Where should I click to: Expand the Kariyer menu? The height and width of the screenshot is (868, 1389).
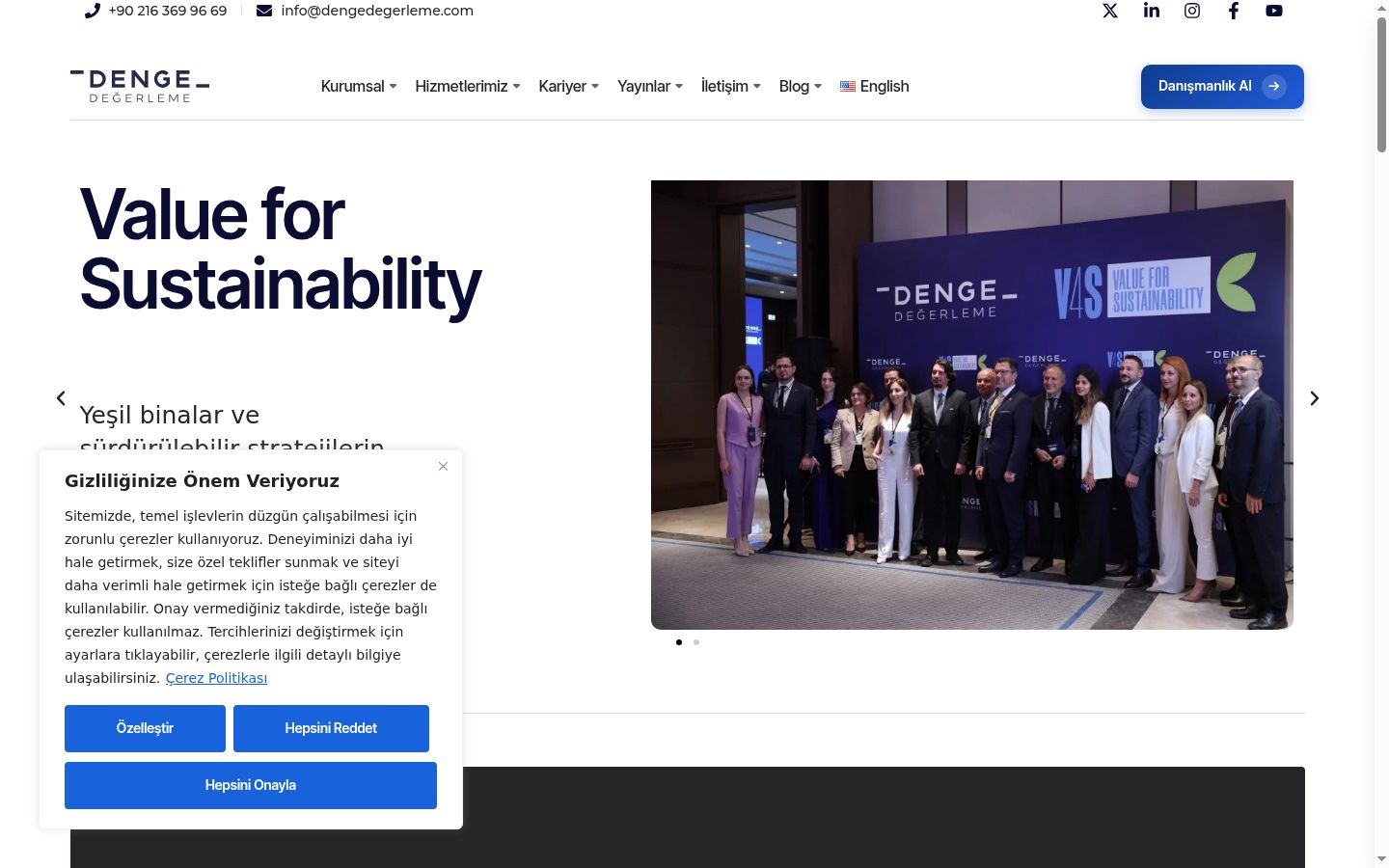569,87
